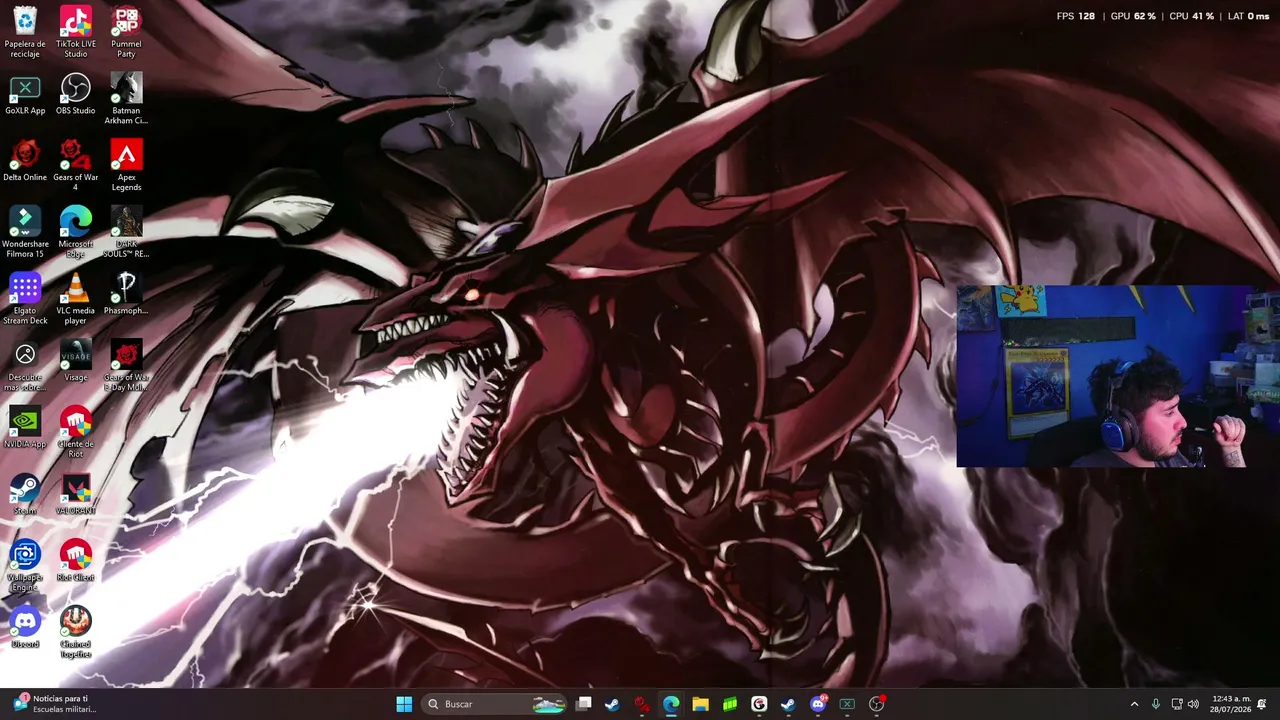Select the Visage desktop game icon

pyautogui.click(x=76, y=362)
